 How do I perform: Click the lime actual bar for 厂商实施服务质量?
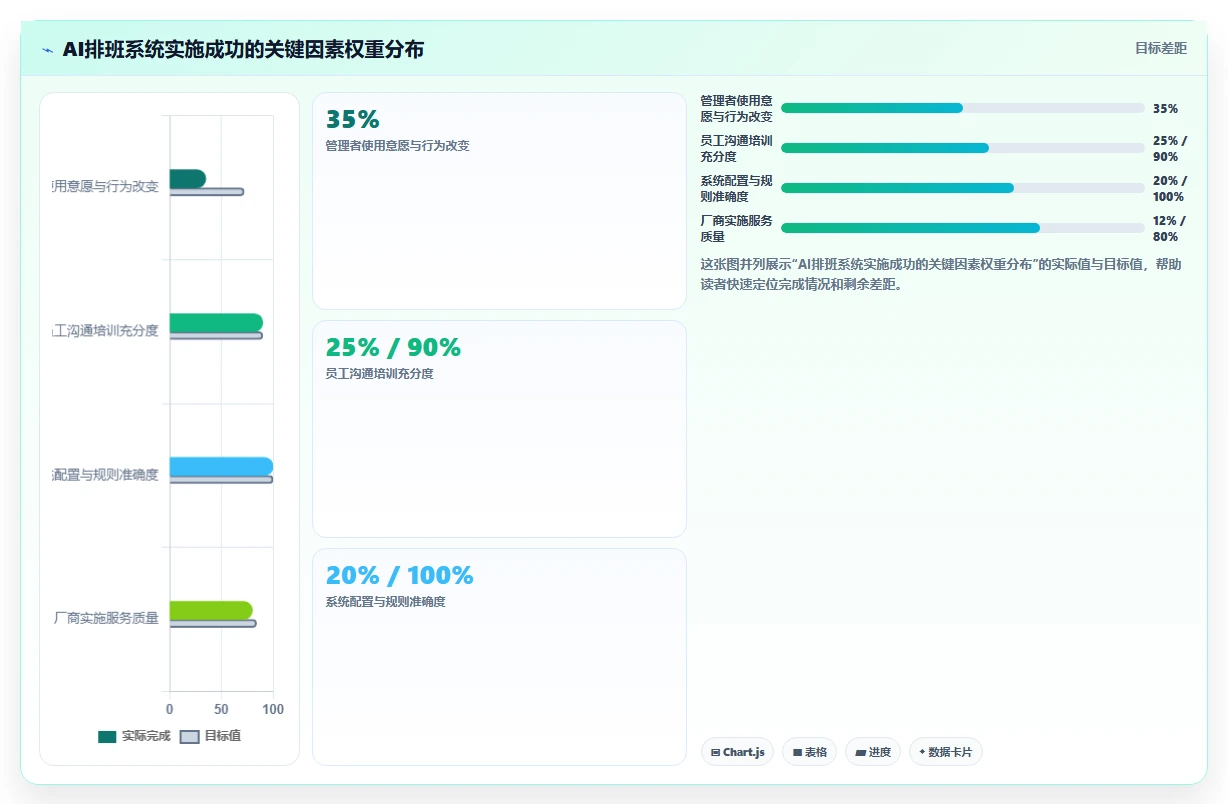pos(211,610)
